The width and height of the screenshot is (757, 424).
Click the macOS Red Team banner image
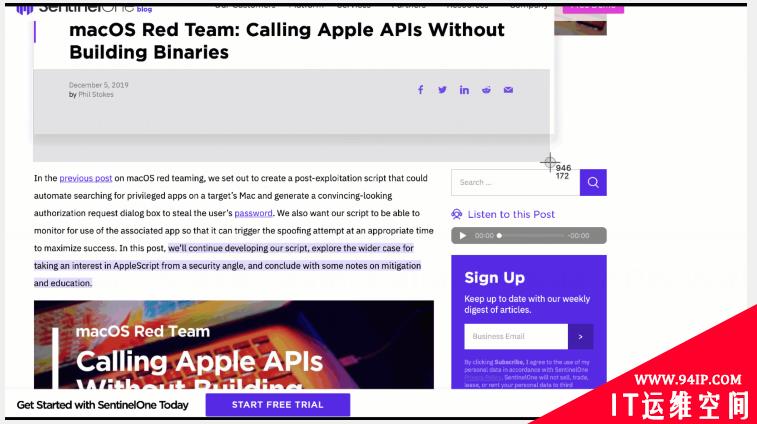pos(234,344)
